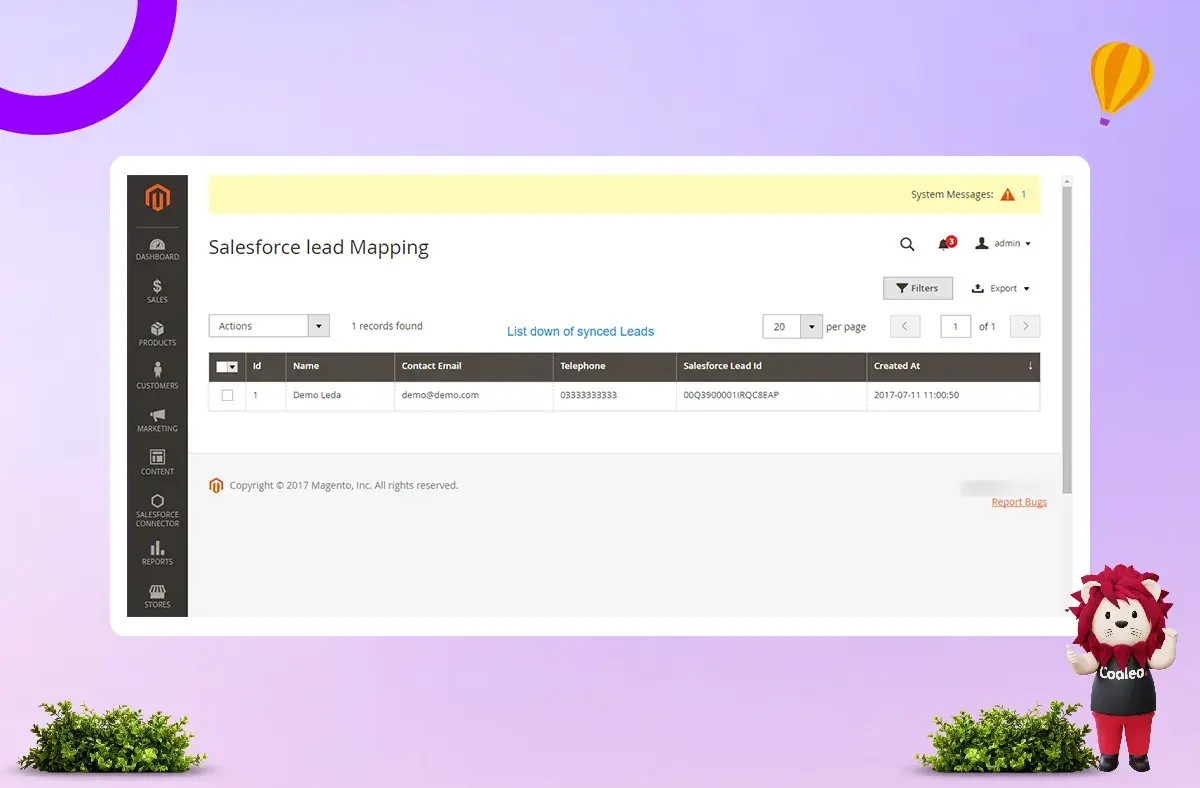Open the Sales dollar icon menu

click(x=157, y=292)
